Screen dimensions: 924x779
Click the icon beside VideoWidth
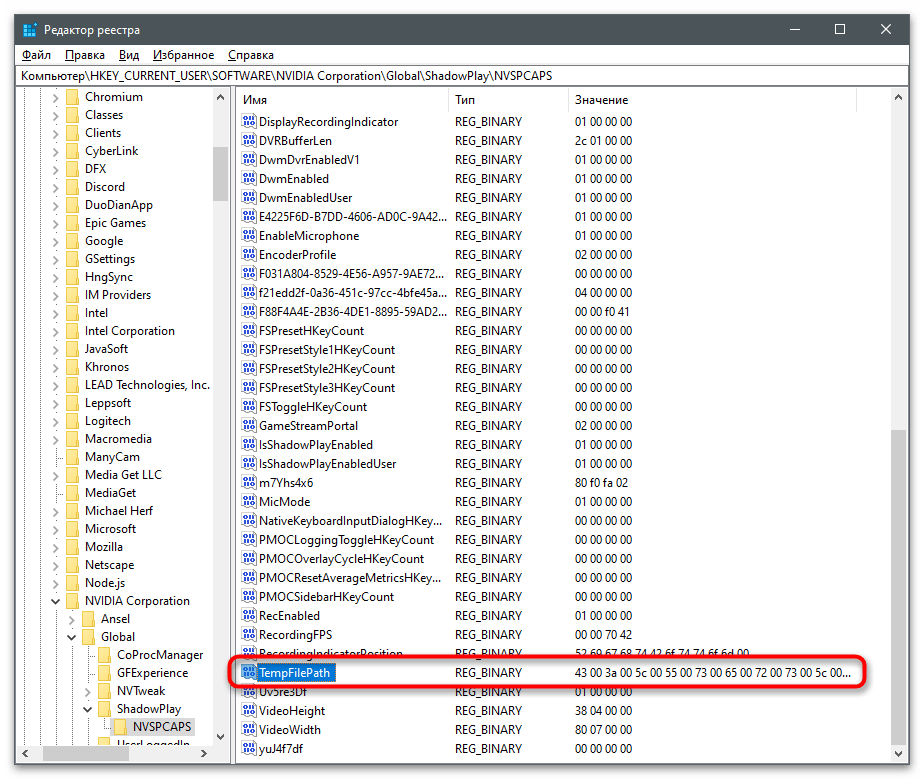tap(249, 730)
